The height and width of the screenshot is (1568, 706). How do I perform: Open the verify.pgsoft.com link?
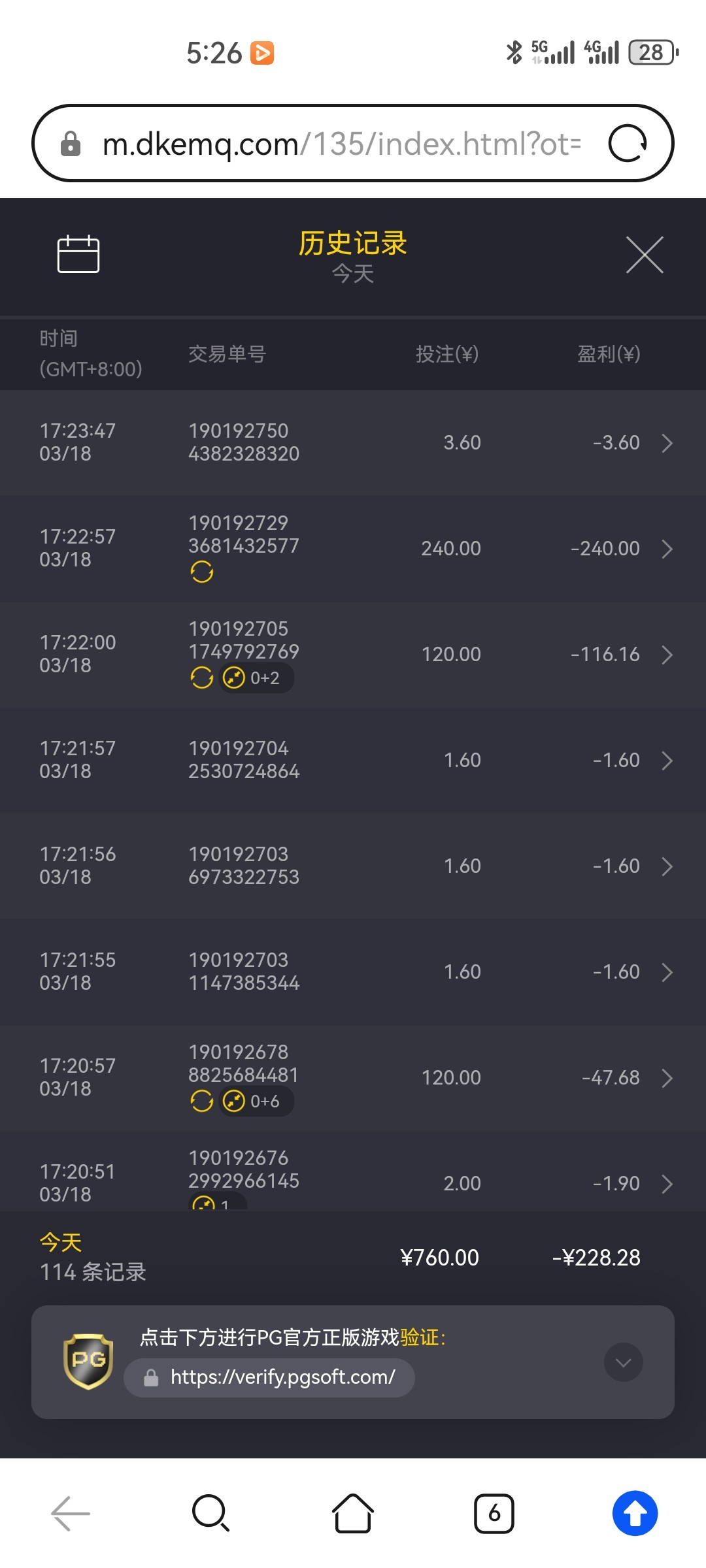pos(282,1377)
